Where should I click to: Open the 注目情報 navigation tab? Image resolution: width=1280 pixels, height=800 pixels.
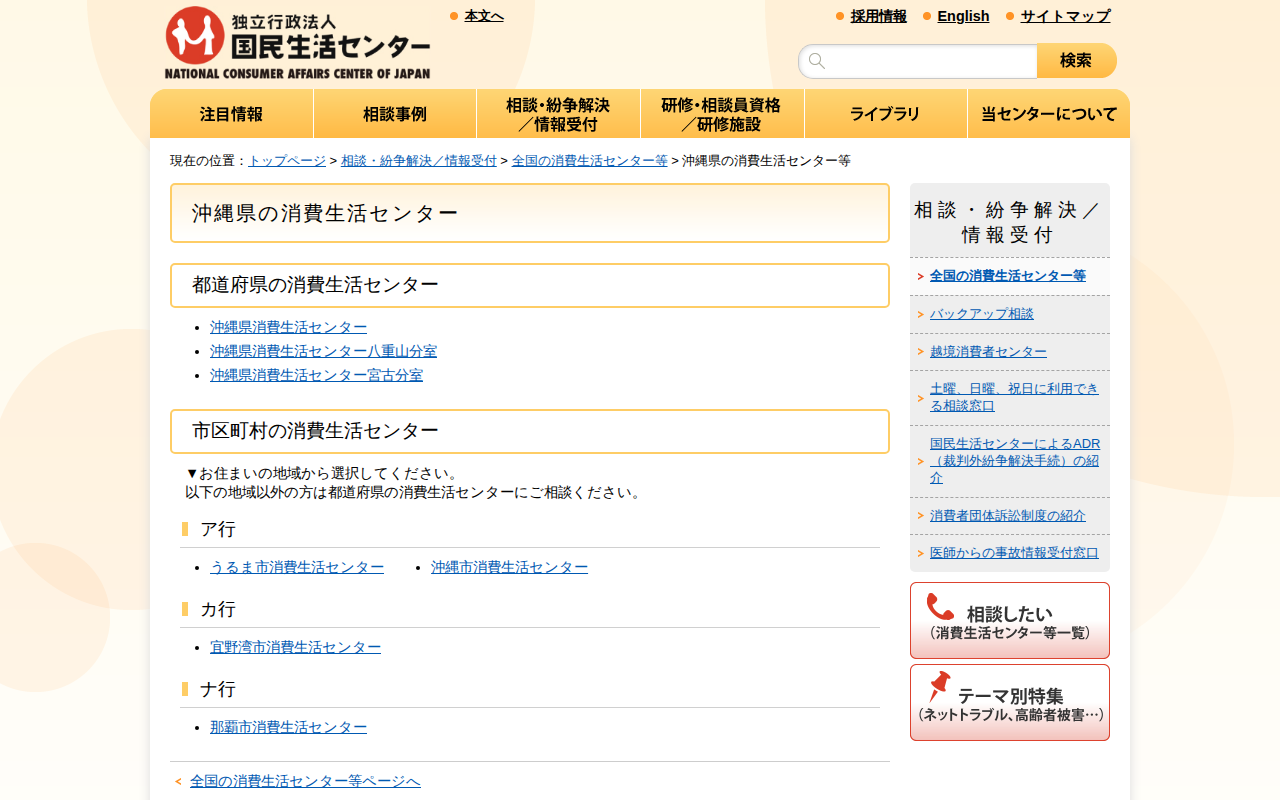click(x=231, y=113)
